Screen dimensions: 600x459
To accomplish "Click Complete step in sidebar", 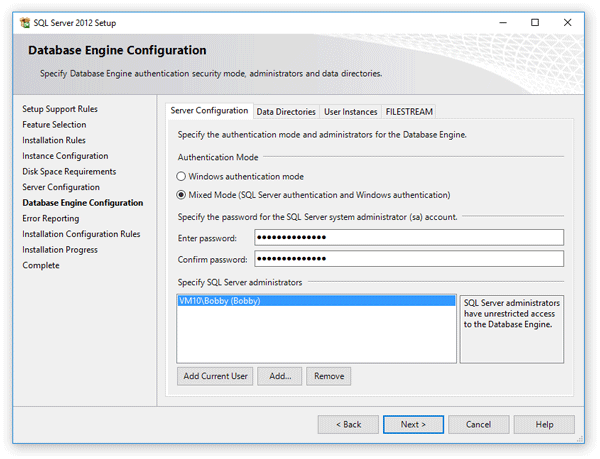I will click(x=41, y=265).
